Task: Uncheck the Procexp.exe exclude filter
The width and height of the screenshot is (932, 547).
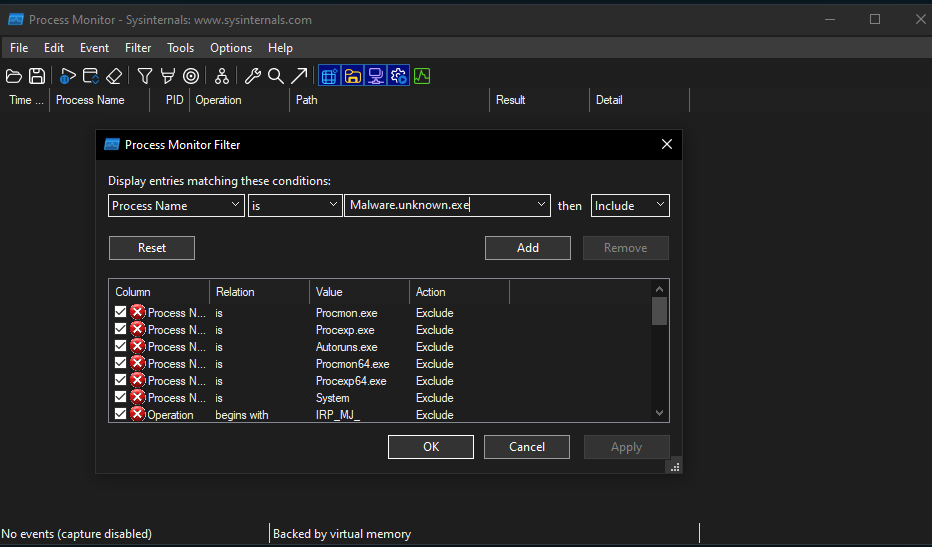Action: click(x=121, y=329)
